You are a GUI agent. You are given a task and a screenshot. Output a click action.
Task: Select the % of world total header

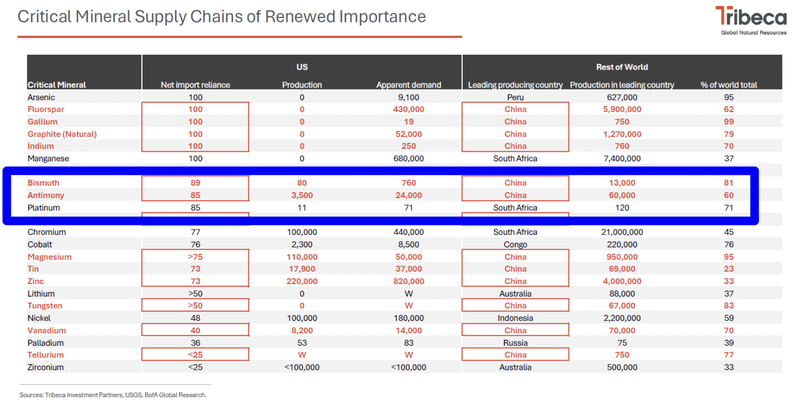(x=727, y=84)
